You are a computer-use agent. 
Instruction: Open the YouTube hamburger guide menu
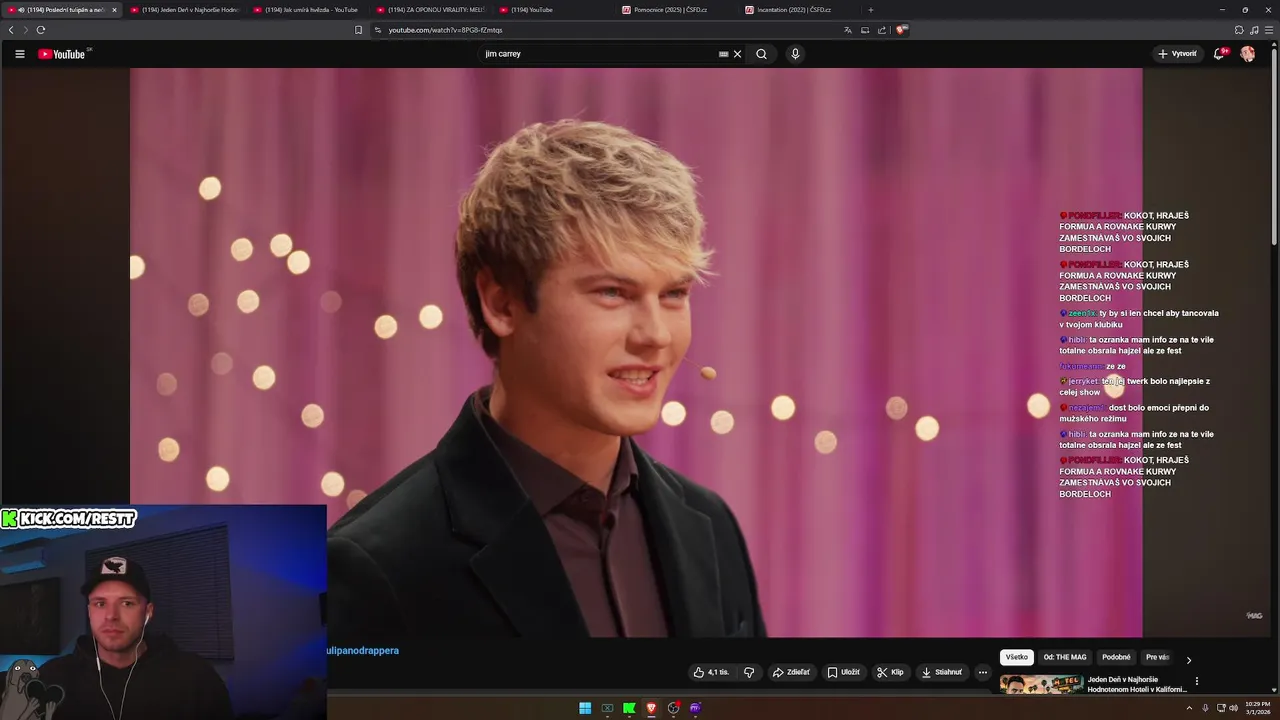[x=19, y=54]
